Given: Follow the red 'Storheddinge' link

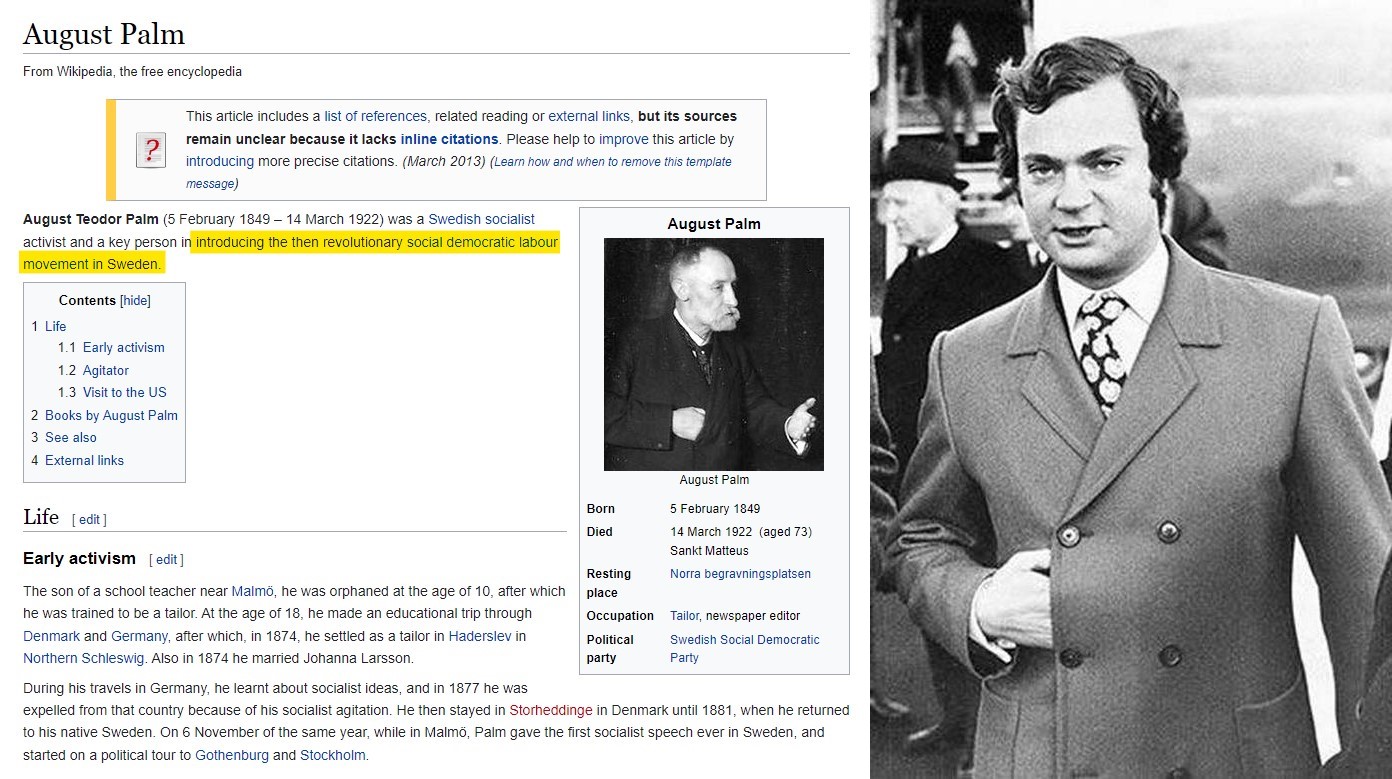Looking at the screenshot, I should 551,710.
